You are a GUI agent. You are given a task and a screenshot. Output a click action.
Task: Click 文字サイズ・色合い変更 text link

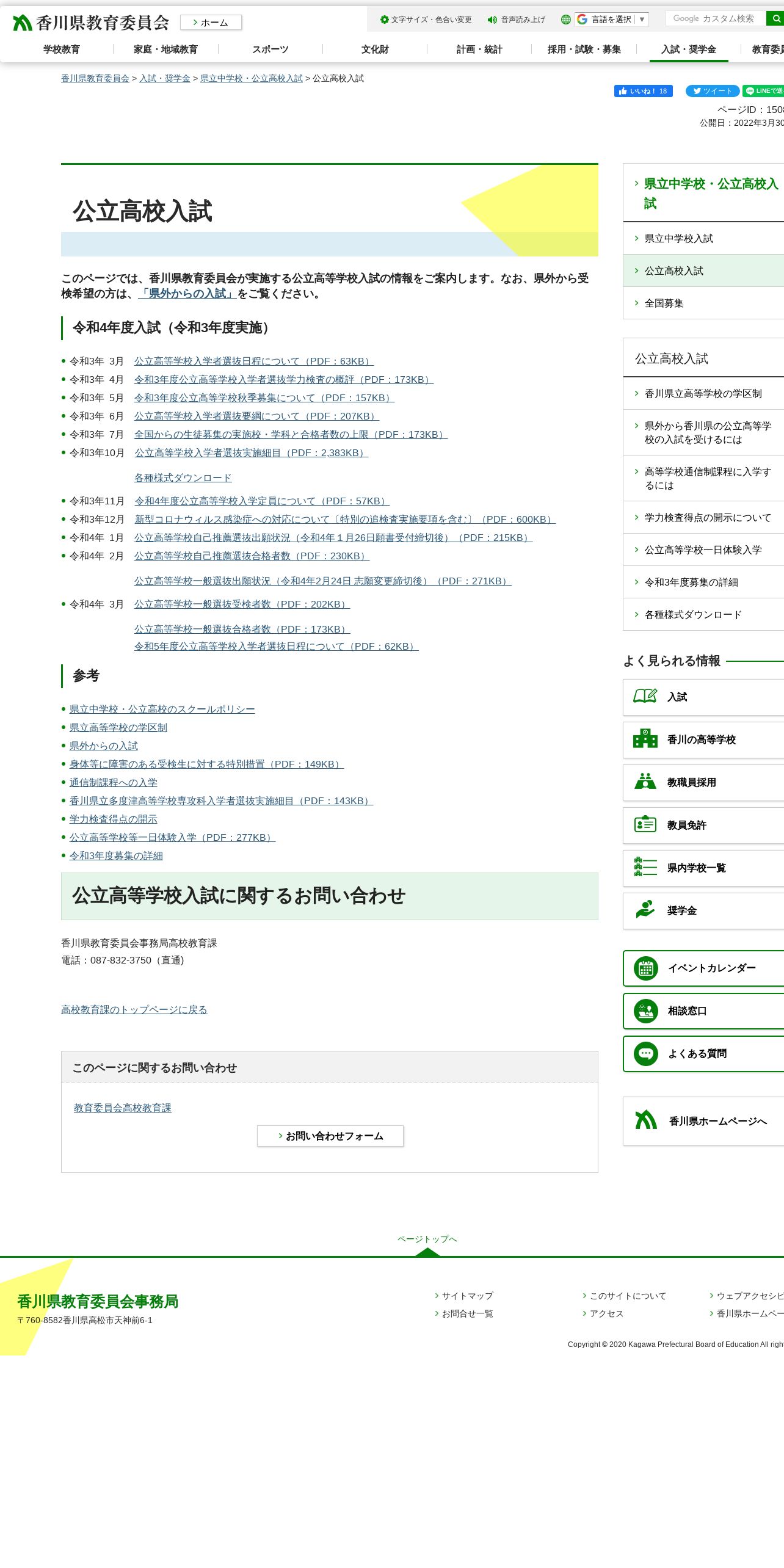(x=432, y=20)
